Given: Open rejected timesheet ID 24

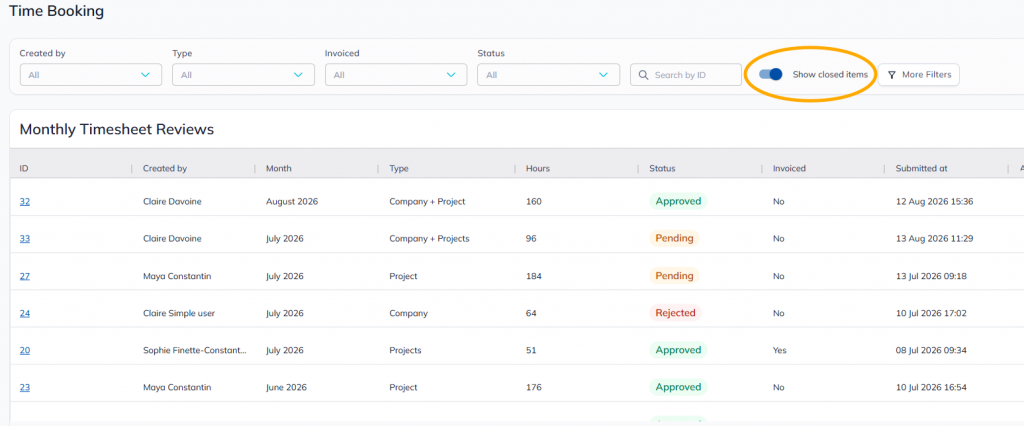Looking at the screenshot, I should click(25, 313).
